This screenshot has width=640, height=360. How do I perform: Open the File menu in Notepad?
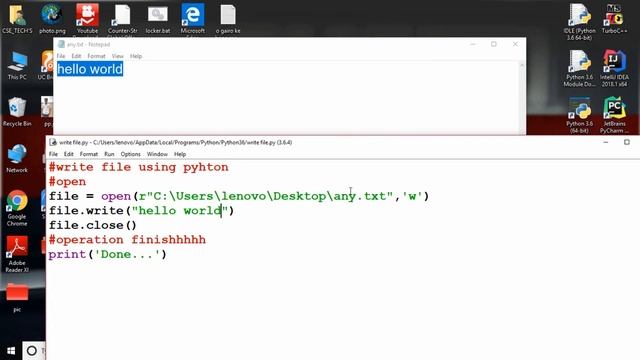(x=61, y=56)
